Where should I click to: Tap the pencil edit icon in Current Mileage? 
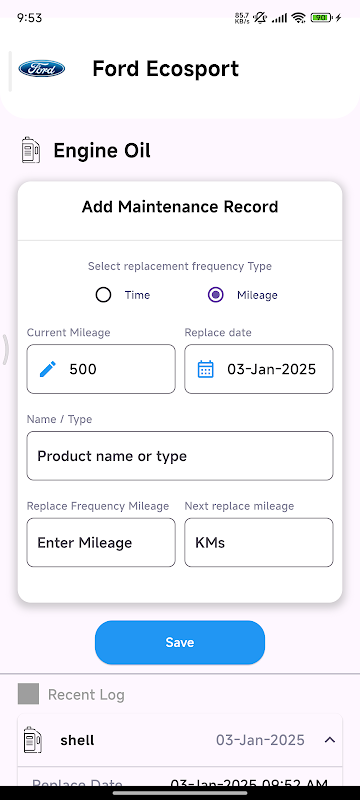[48, 369]
